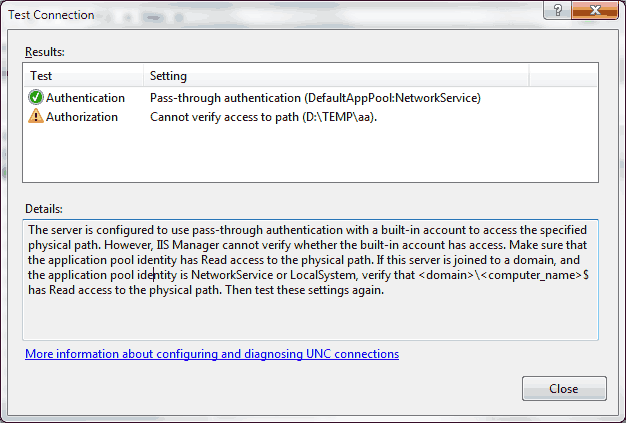This screenshot has width=626, height=423.
Task: Click the Test Connection title bar
Action: (250, 14)
